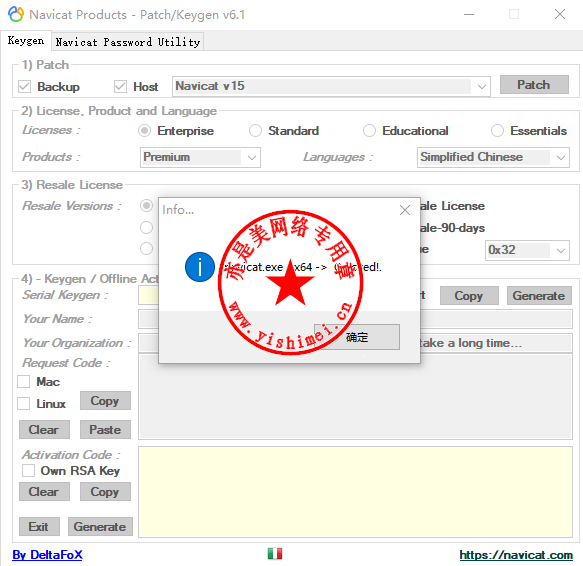Viewport: 583px width, 566px height.
Task: Select Educational license radio
Action: click(x=369, y=131)
